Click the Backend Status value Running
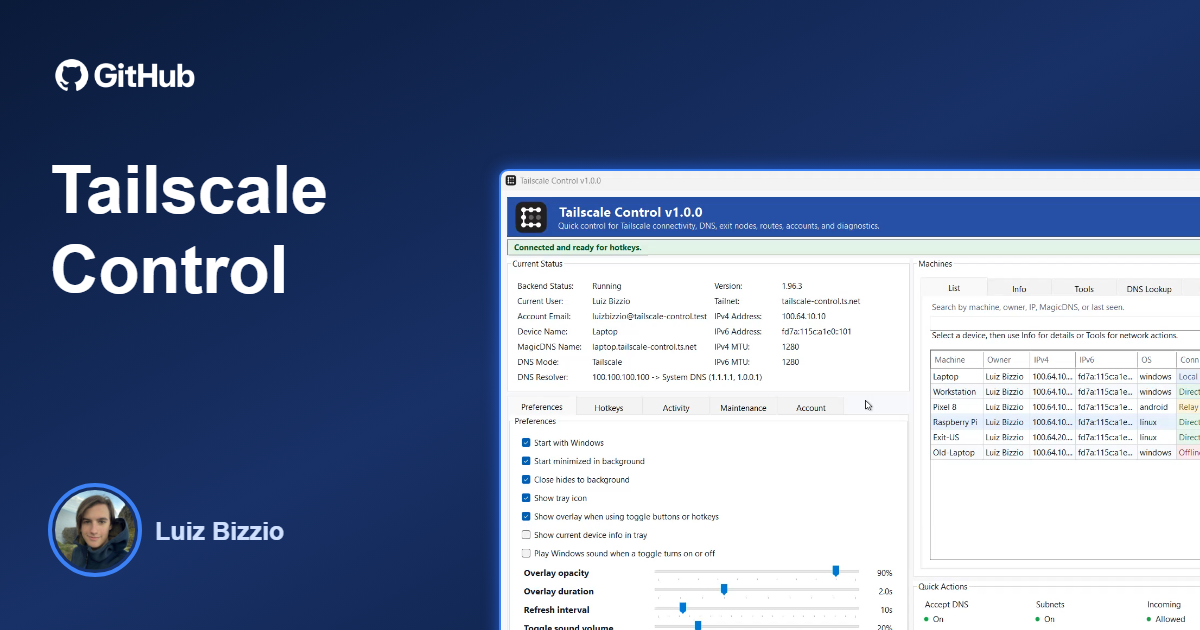The width and height of the screenshot is (1200, 630). pos(606,286)
